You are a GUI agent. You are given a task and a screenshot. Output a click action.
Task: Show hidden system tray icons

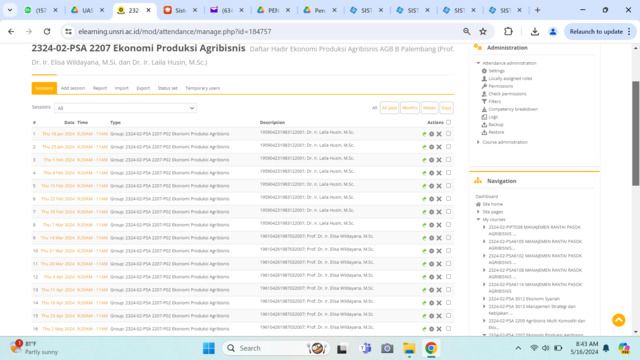click(x=518, y=348)
